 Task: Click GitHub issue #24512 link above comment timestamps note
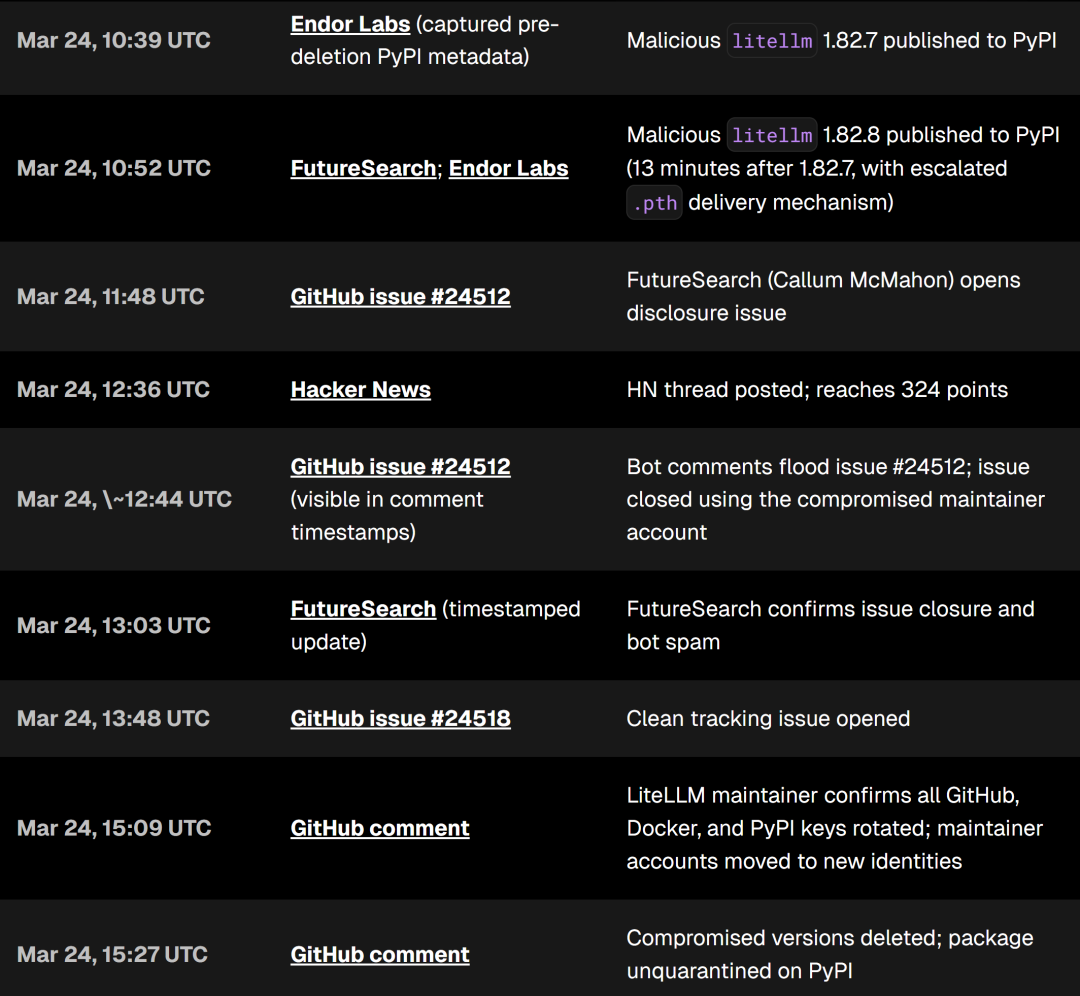(x=400, y=466)
